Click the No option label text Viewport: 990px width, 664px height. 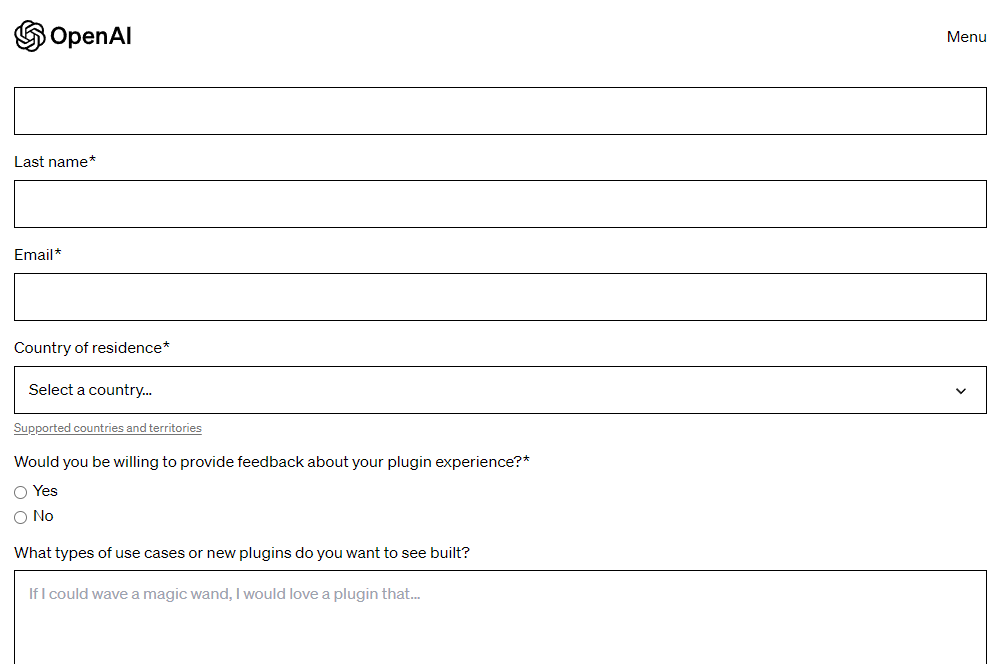click(43, 516)
